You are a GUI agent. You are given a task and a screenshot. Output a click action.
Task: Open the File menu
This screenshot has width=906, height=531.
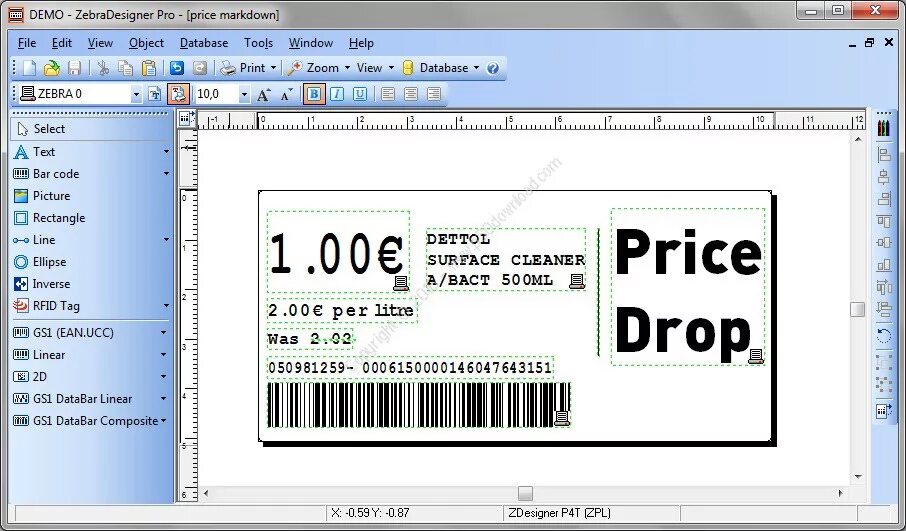[x=27, y=43]
